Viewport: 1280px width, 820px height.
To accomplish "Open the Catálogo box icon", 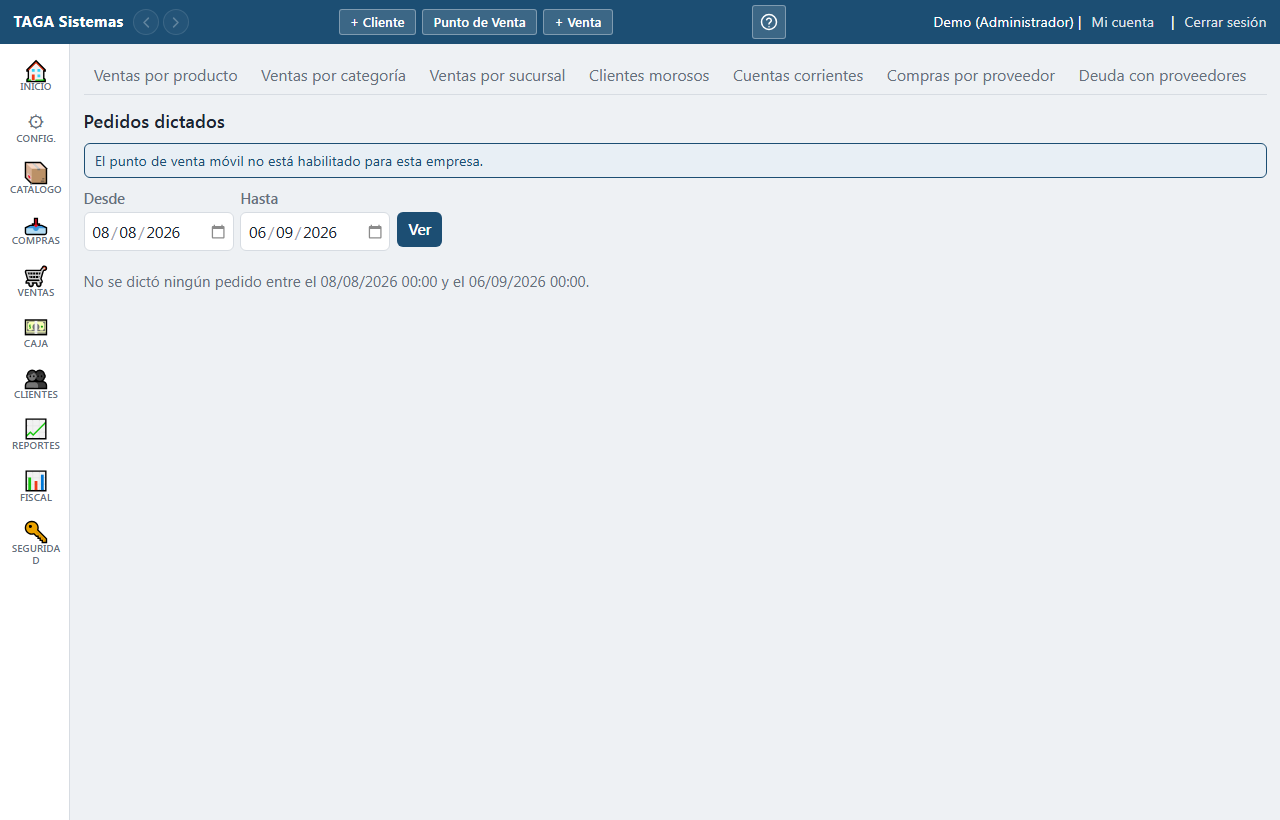I will [35, 173].
